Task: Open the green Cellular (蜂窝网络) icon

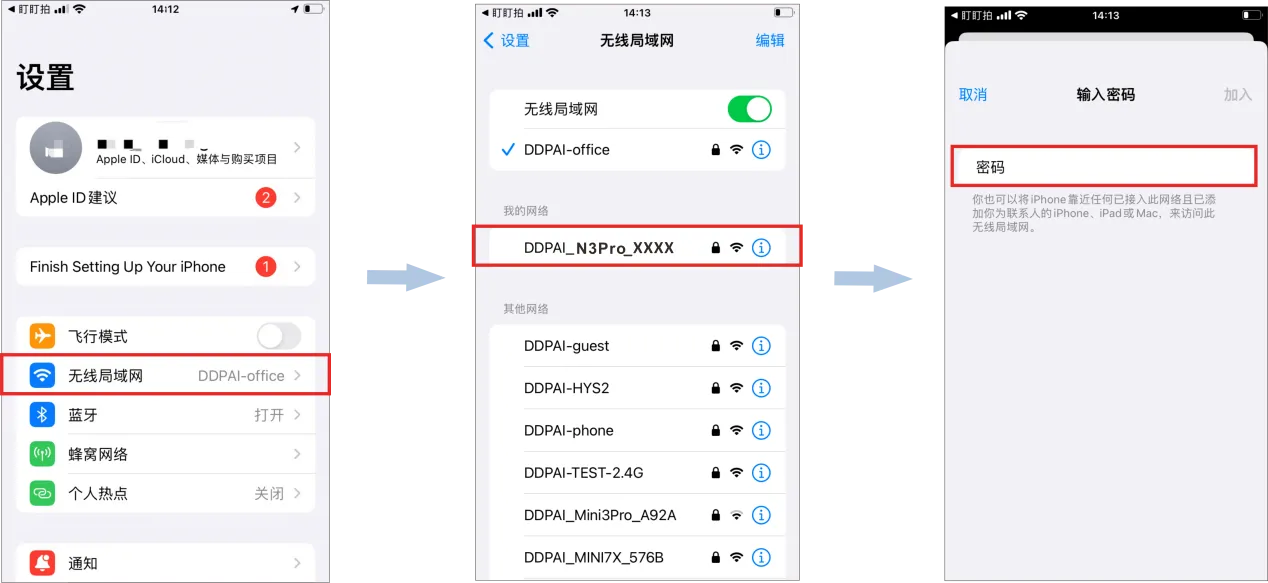Action: tap(42, 454)
